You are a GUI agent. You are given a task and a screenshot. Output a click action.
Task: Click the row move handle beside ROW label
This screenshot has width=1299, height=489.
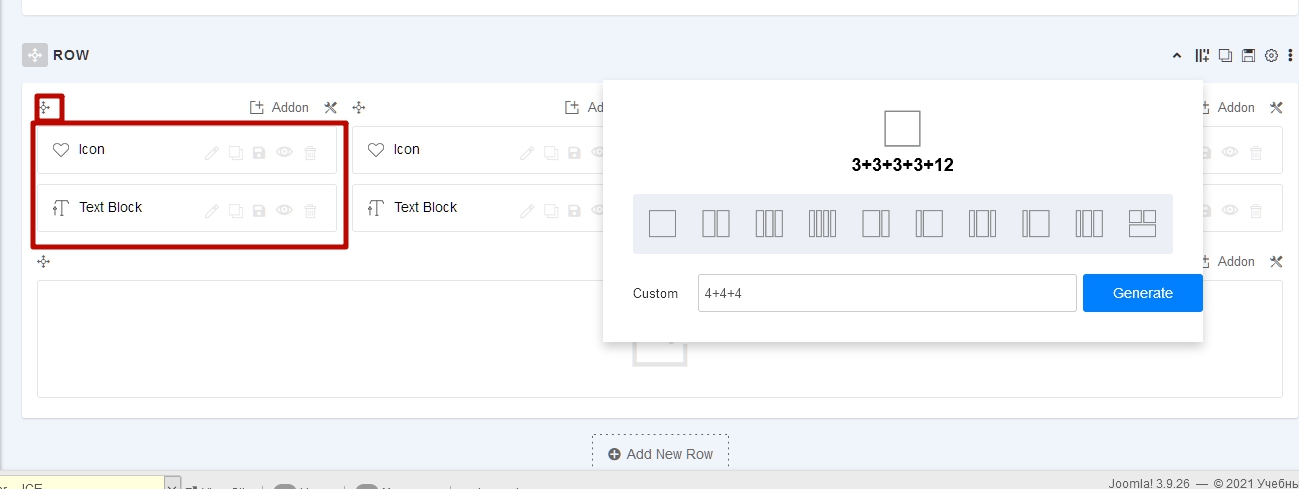tap(35, 55)
